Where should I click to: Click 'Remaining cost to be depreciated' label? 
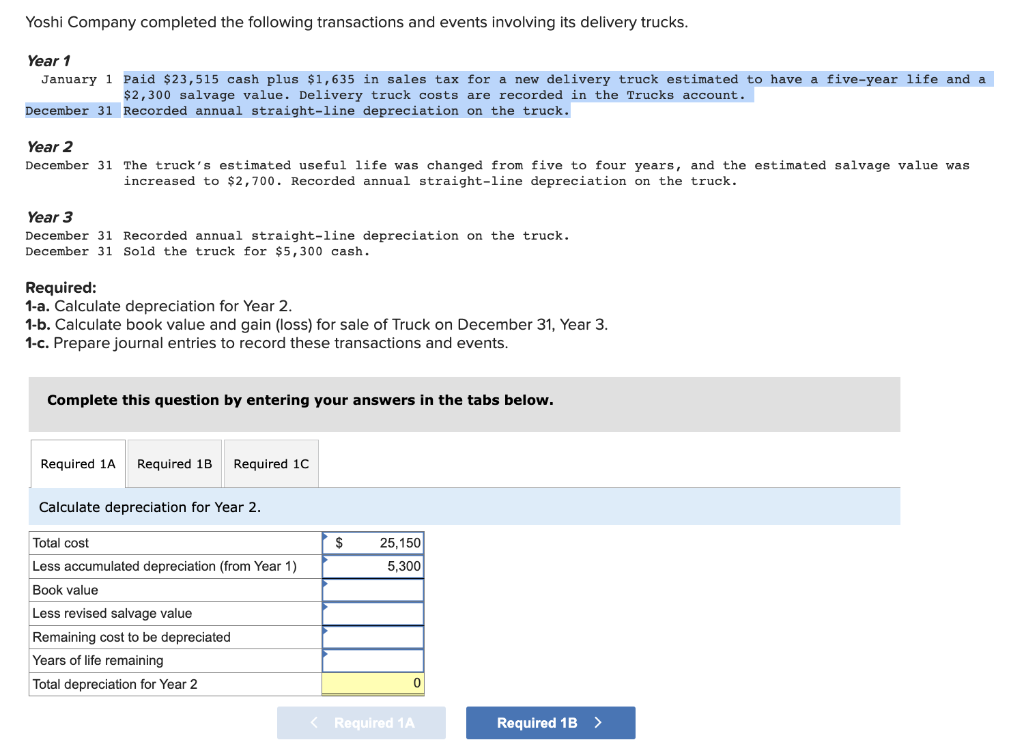pyautogui.click(x=131, y=637)
